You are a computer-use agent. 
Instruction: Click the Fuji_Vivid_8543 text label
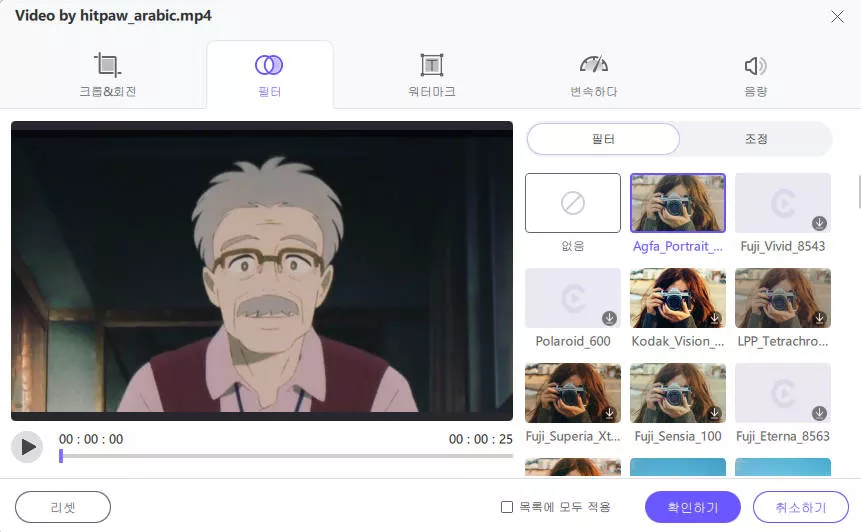pyautogui.click(x=782, y=246)
